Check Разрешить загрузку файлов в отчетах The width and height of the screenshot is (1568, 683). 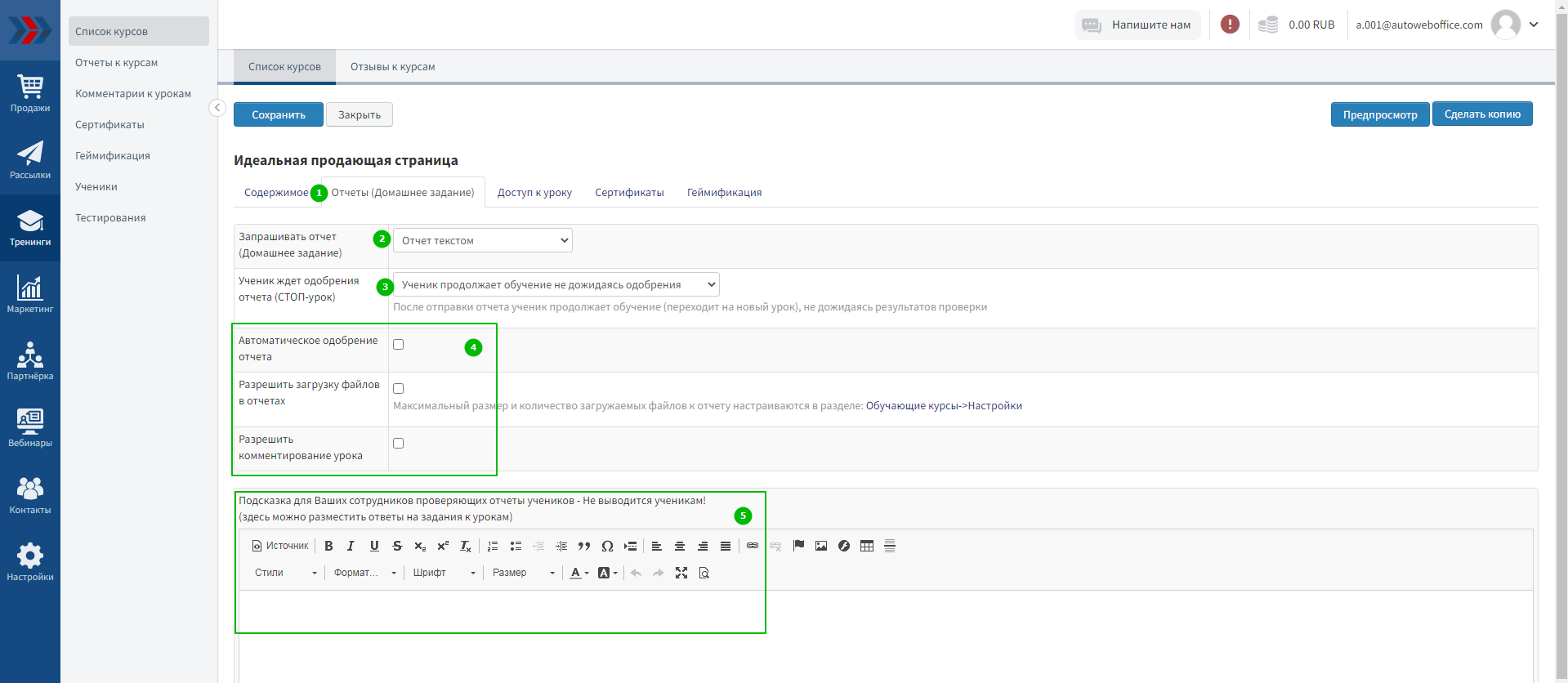click(x=399, y=389)
